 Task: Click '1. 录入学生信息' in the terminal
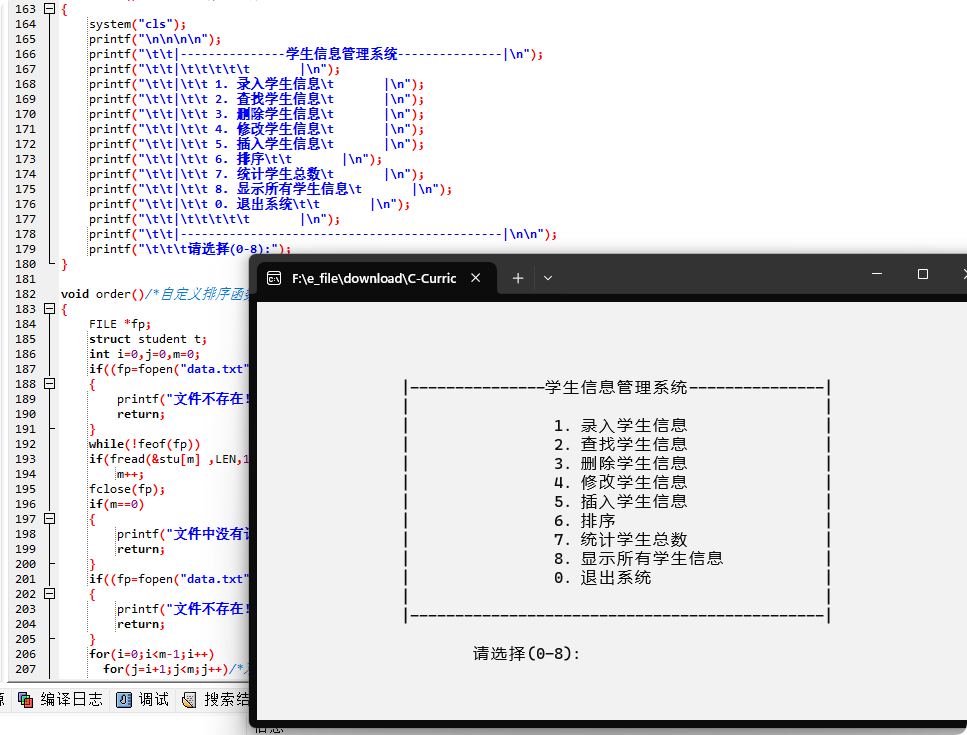point(620,425)
